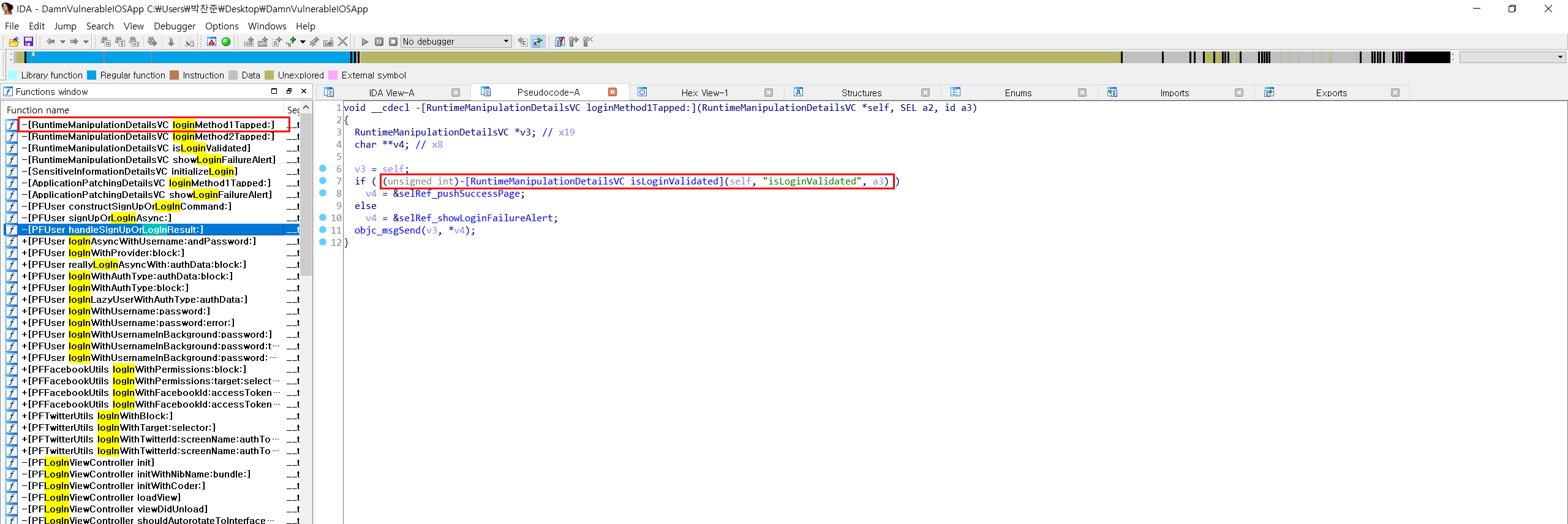The width and height of the screenshot is (1568, 524).
Task: Click the green plus struct icon
Action: [291, 42]
